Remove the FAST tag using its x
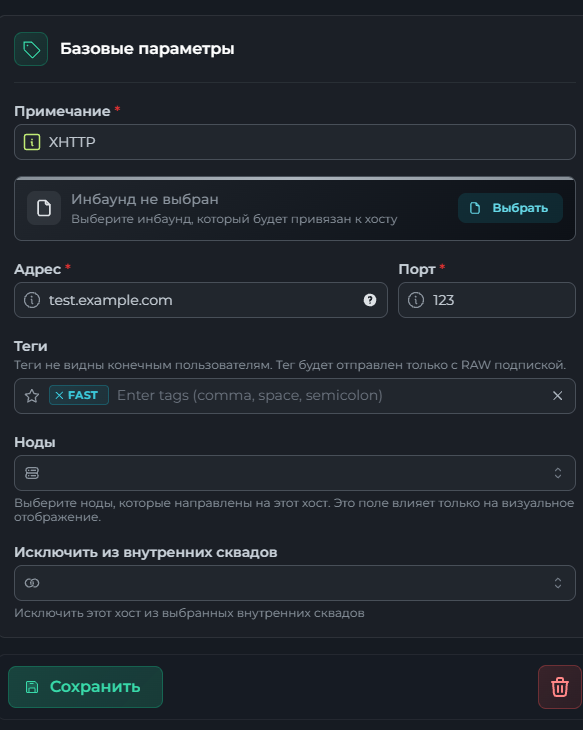The image size is (583, 730). click(x=59, y=395)
